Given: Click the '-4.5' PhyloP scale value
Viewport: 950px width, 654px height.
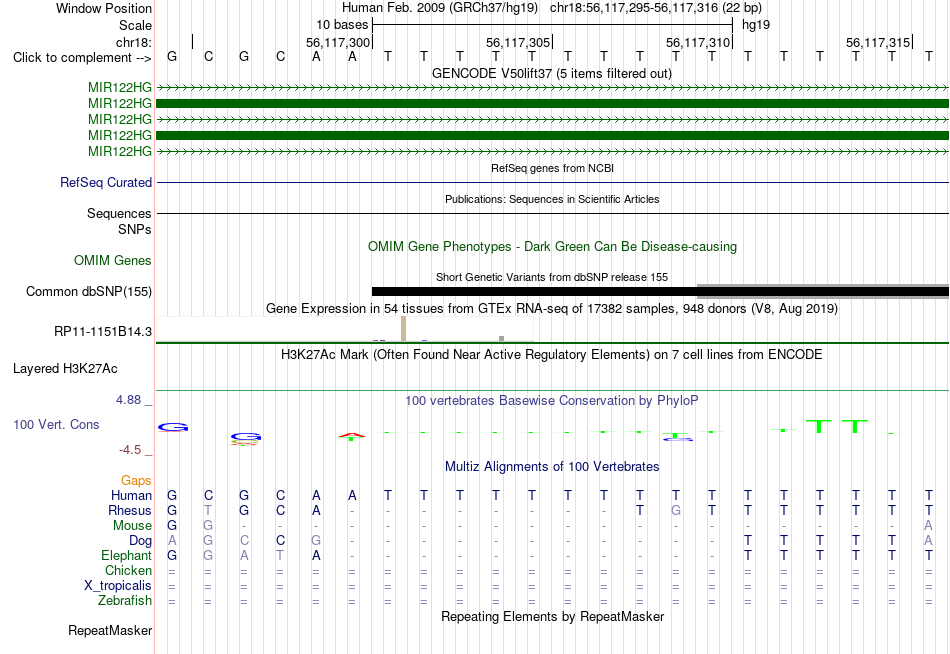Looking at the screenshot, I should point(130,450).
